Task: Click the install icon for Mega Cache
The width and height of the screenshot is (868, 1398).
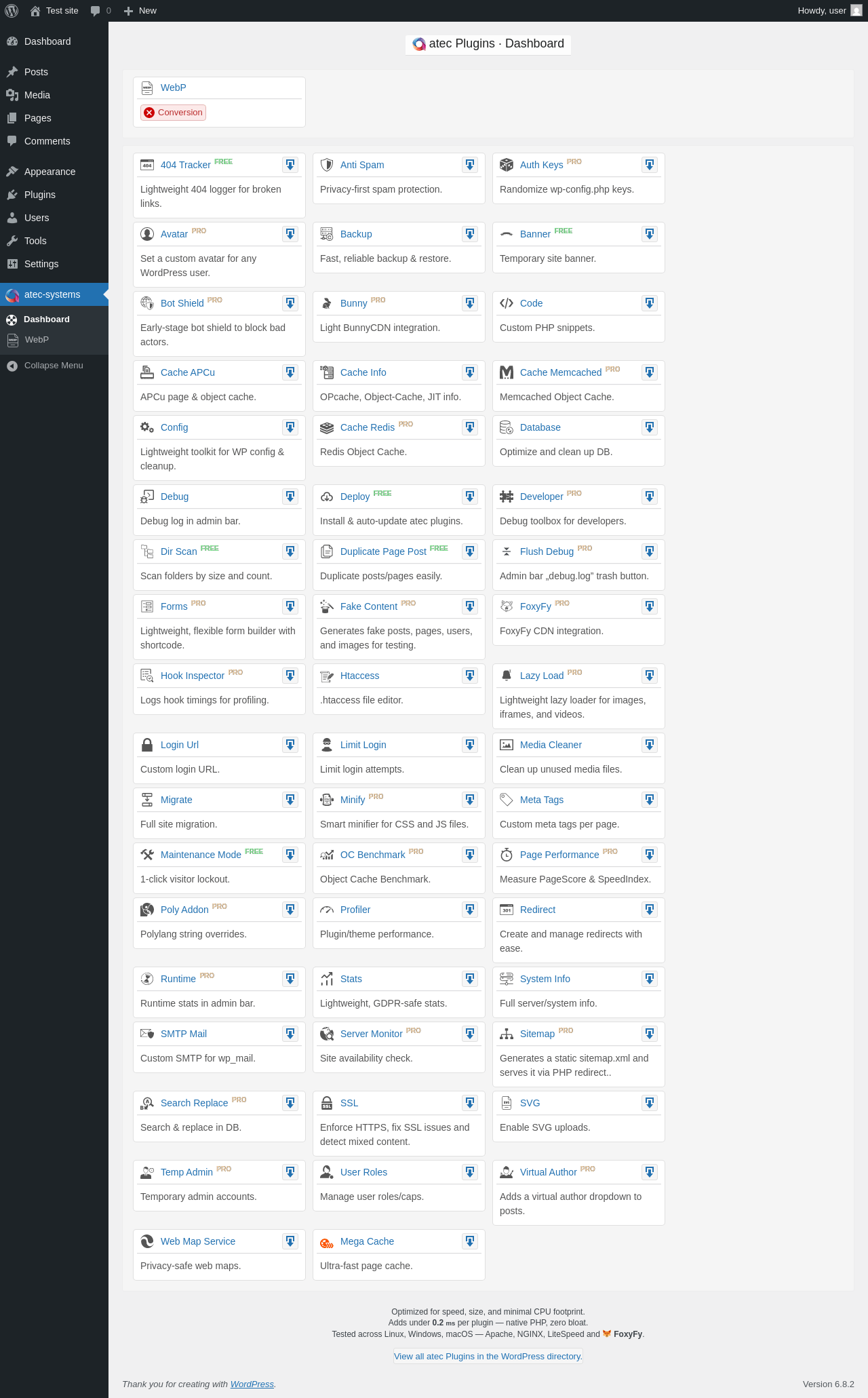Action: (x=470, y=1241)
